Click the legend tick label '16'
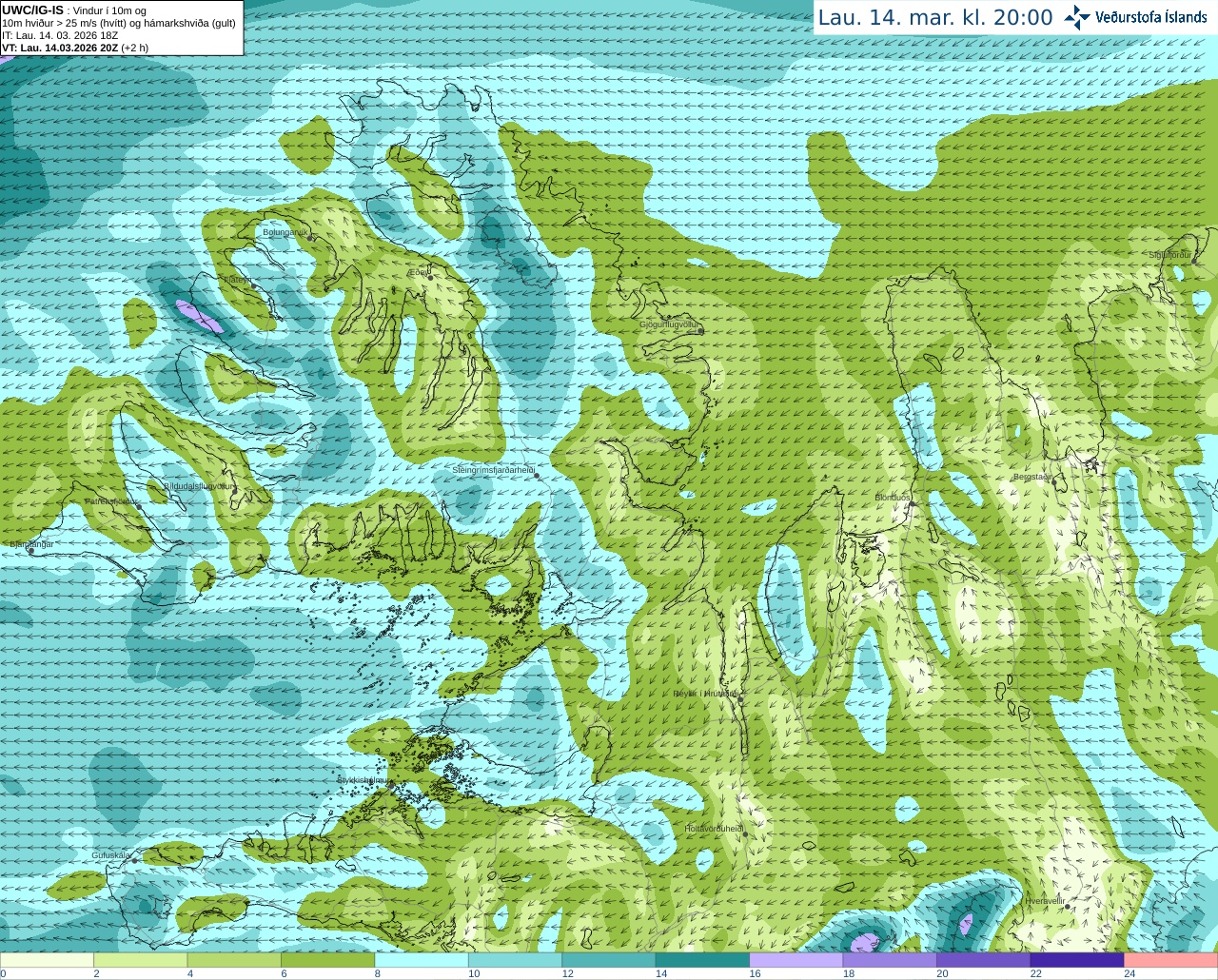1218x980 pixels. pos(755,973)
